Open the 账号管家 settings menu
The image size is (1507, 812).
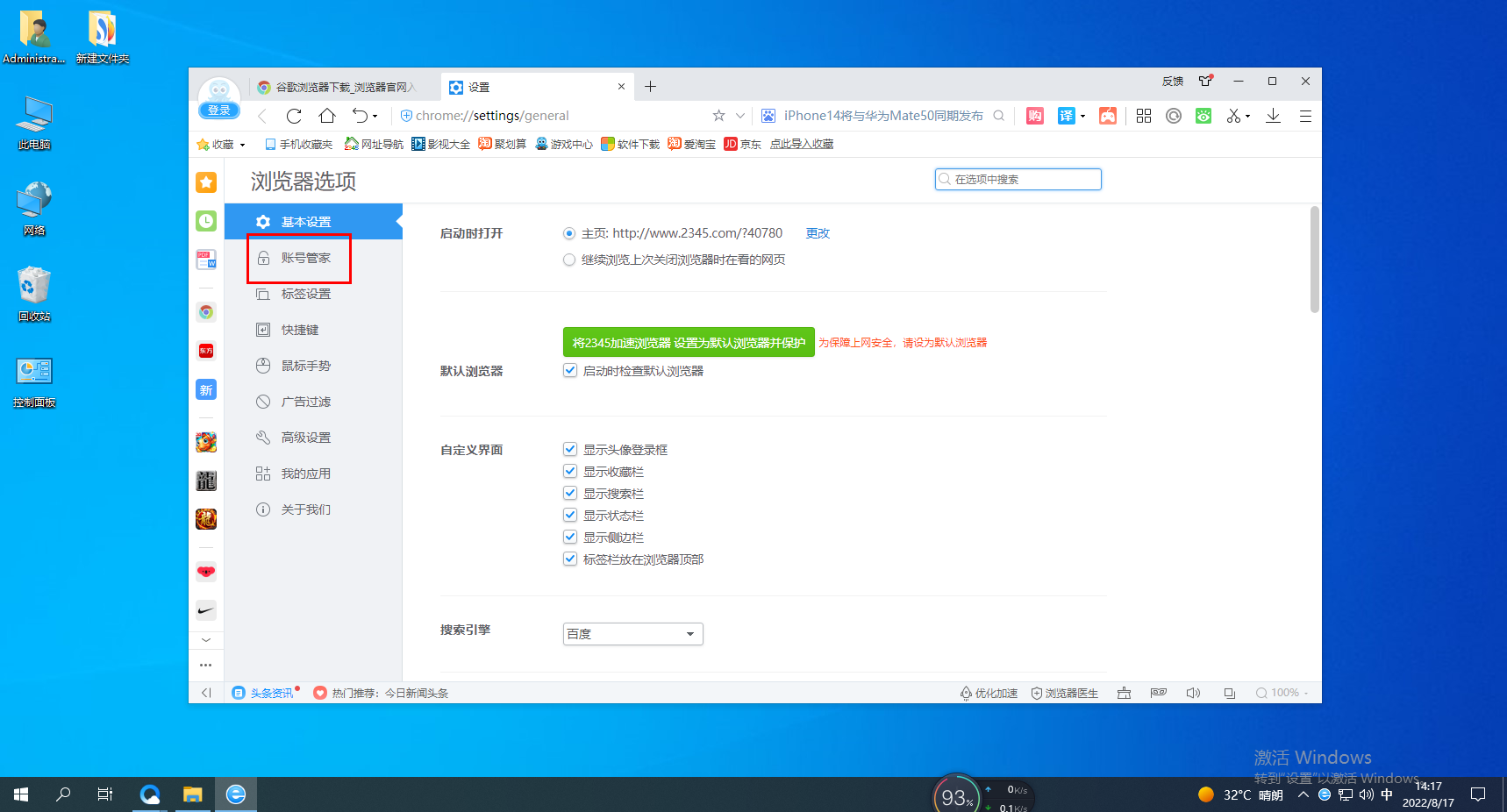click(x=313, y=258)
